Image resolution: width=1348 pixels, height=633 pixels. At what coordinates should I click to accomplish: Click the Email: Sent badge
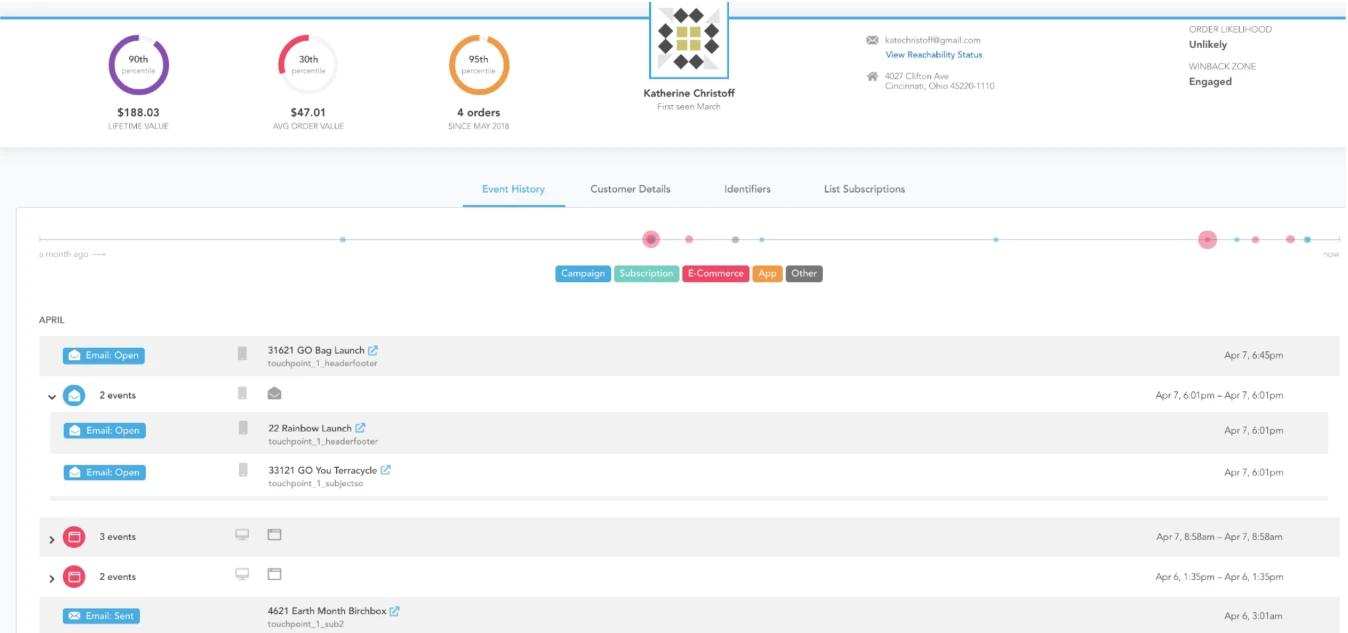(x=101, y=616)
